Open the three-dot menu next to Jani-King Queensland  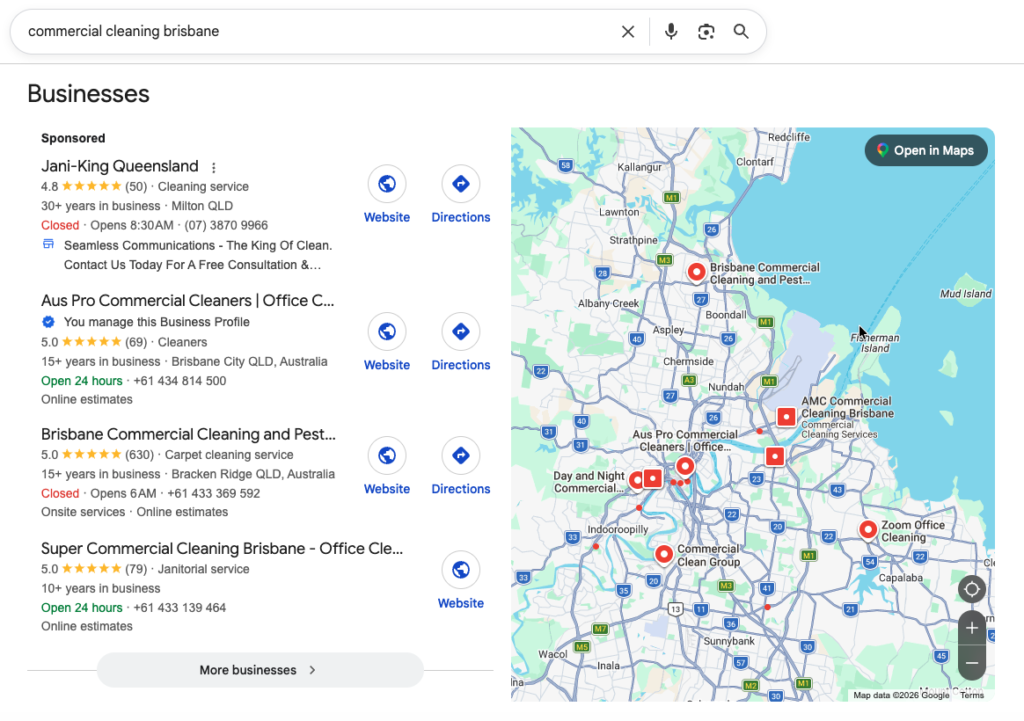pos(214,167)
